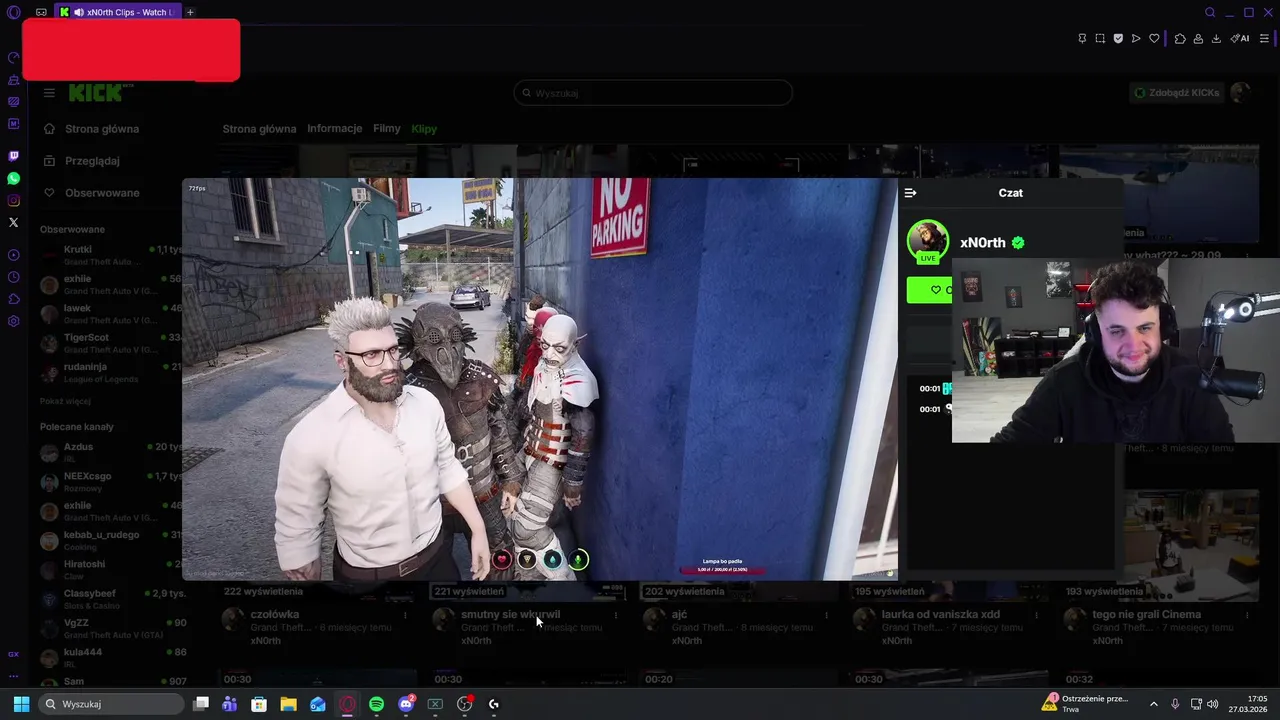Viewport: 1280px width, 720px height.
Task: Open options menu for ajć clip
Action: click(826, 615)
